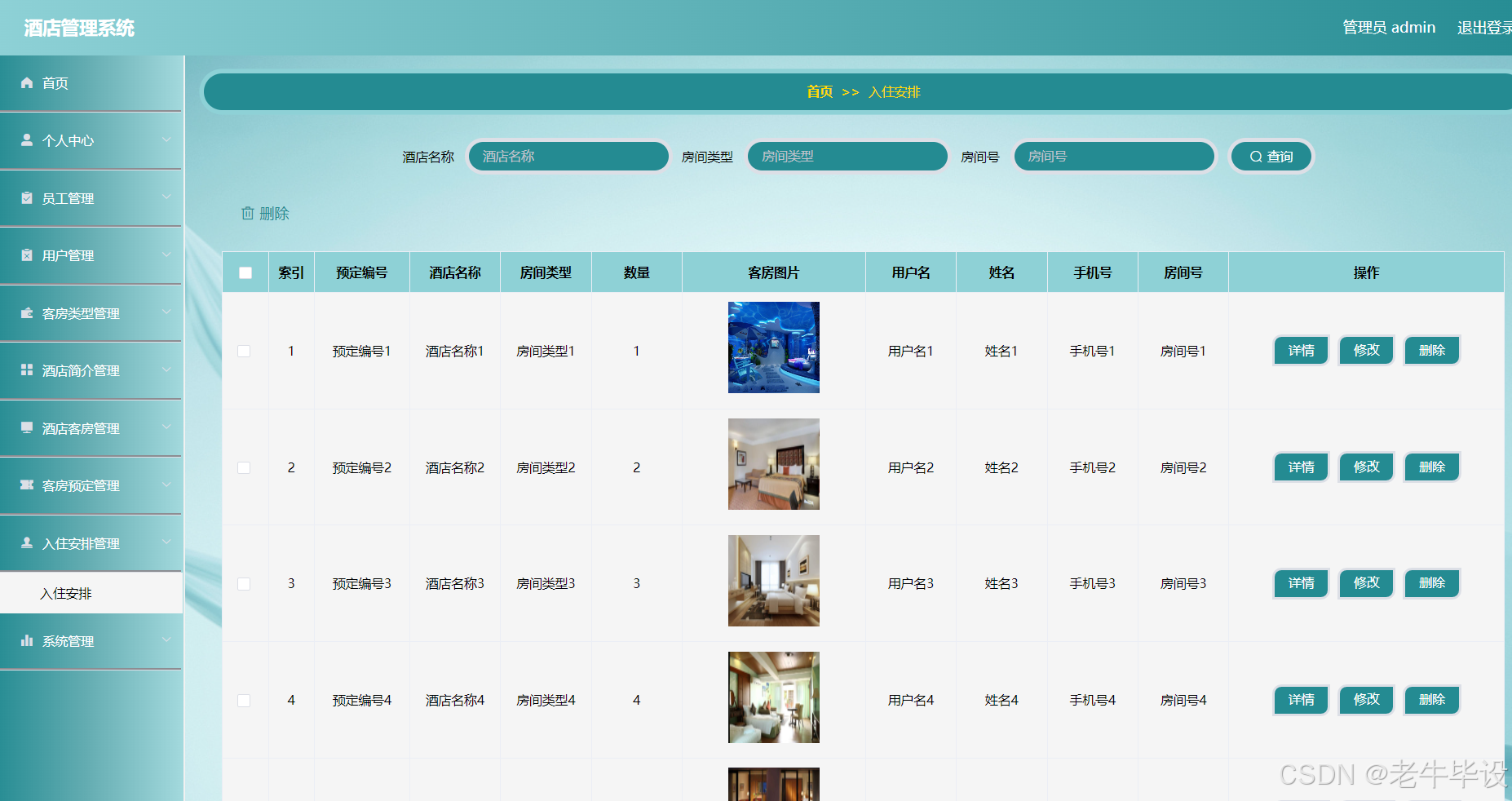Viewport: 1512px width, 801px height.
Task: Collapse the 入住安排管理 chevron
Action: [x=166, y=542]
